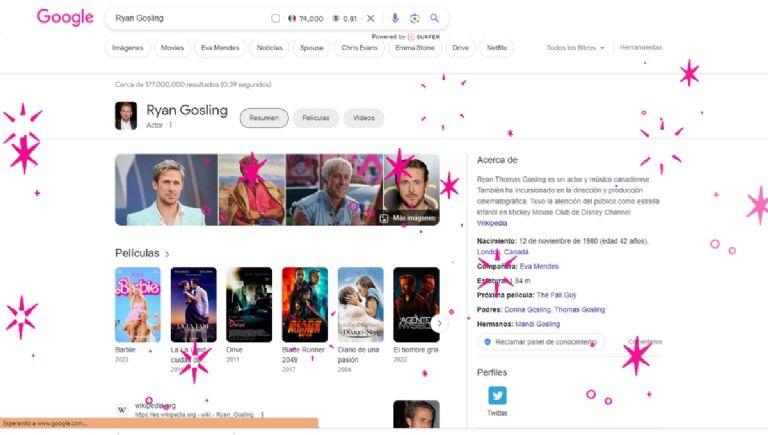The image size is (768, 435).
Task: Open Google Lens image search icon
Action: pos(415,18)
